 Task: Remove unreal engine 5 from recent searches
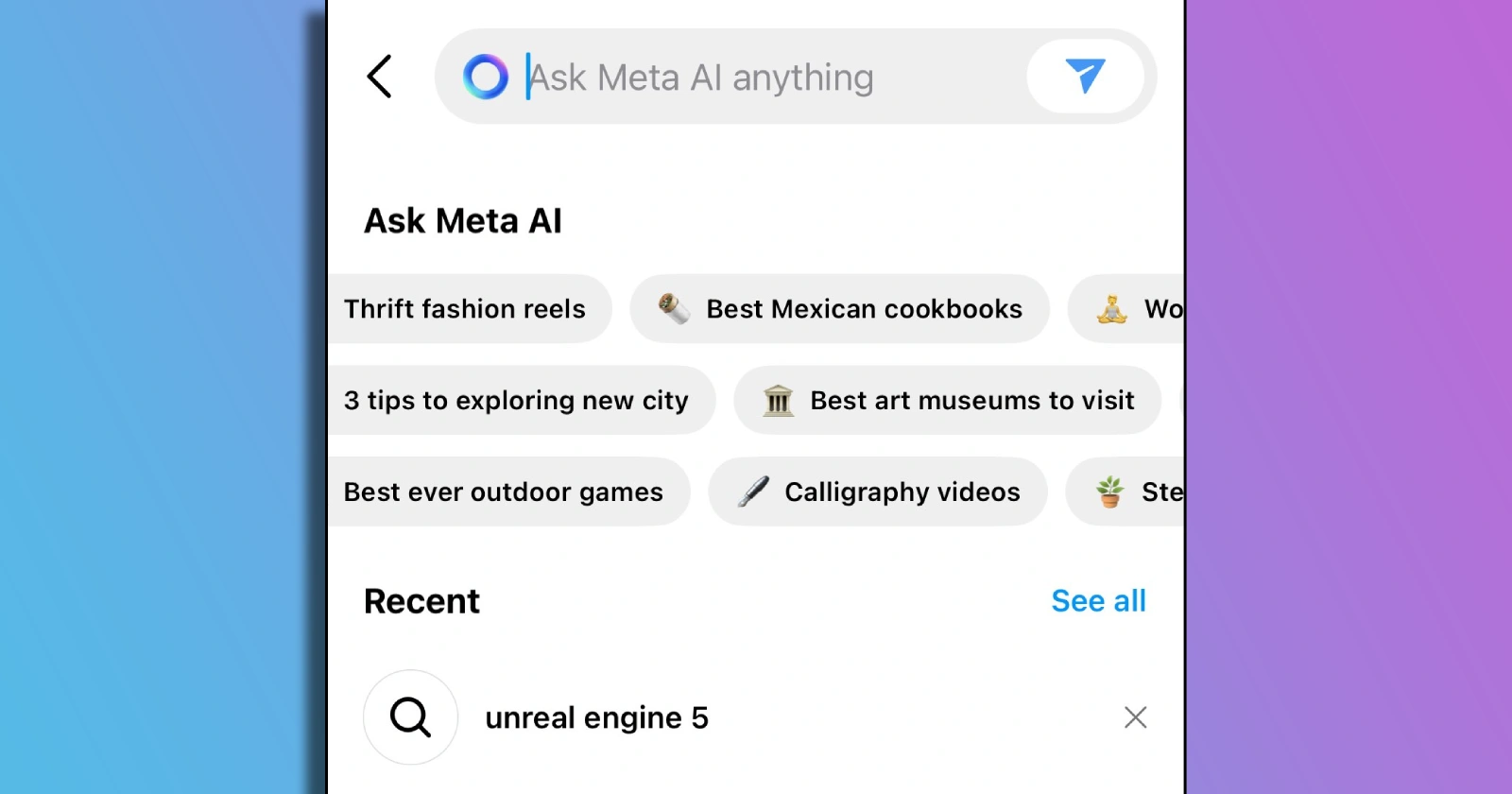1135,717
